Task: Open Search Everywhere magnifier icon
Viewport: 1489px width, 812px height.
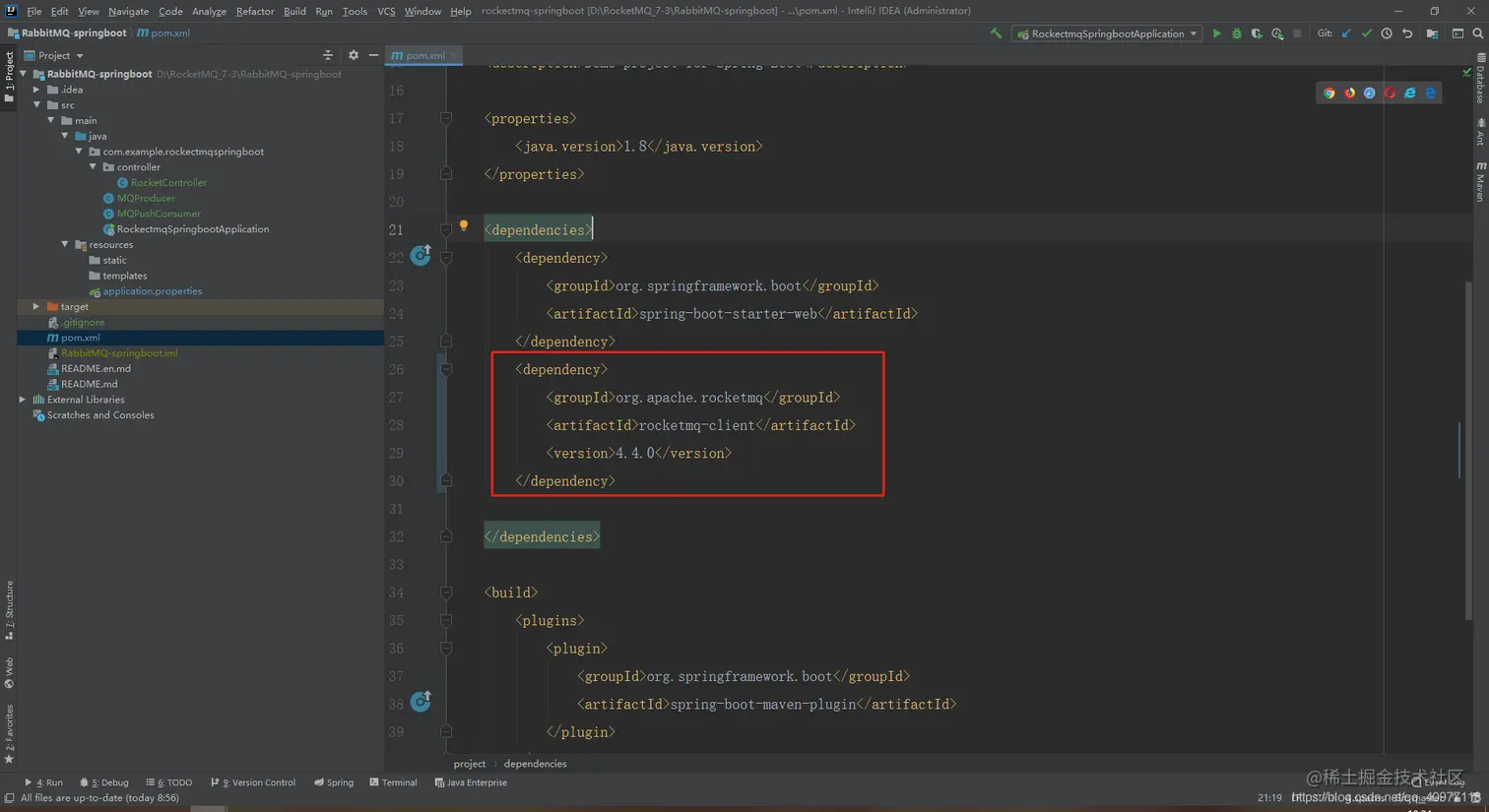Action: 1477,33
